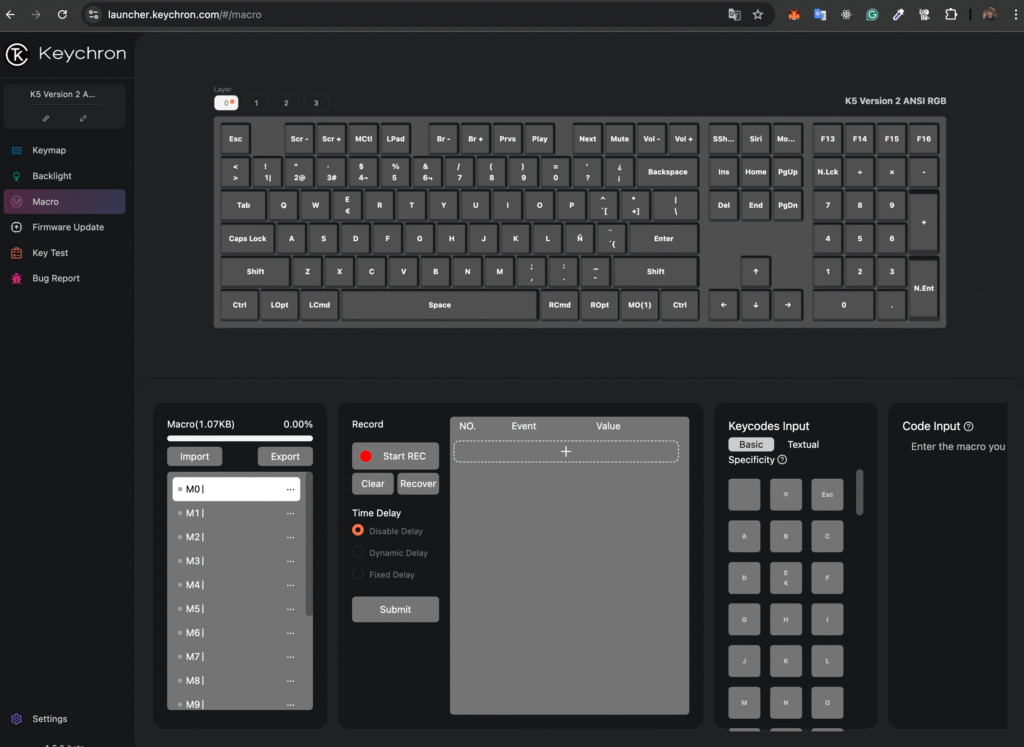Click the red Start REC record dot
Viewport: 1024px width, 747px height.
[366, 456]
